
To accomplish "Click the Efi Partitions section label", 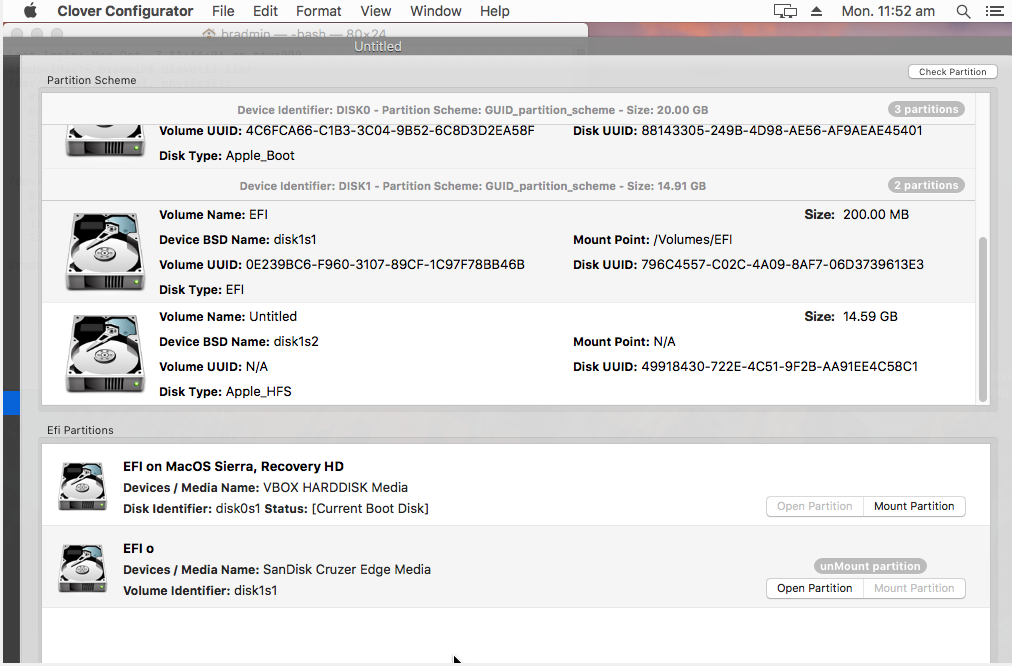I will (x=80, y=430).
